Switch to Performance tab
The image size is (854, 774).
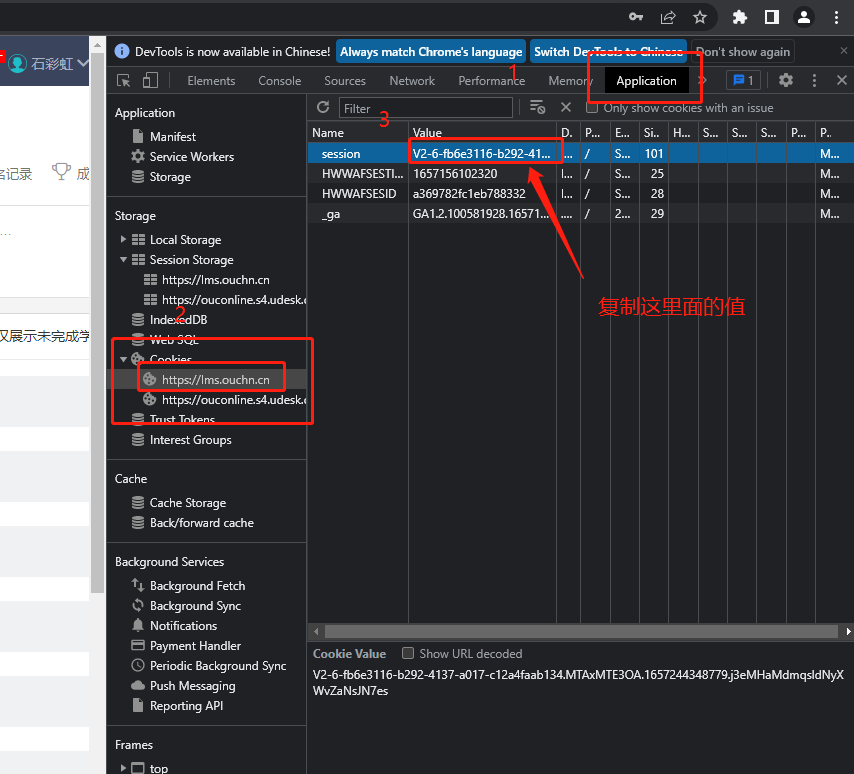click(491, 81)
